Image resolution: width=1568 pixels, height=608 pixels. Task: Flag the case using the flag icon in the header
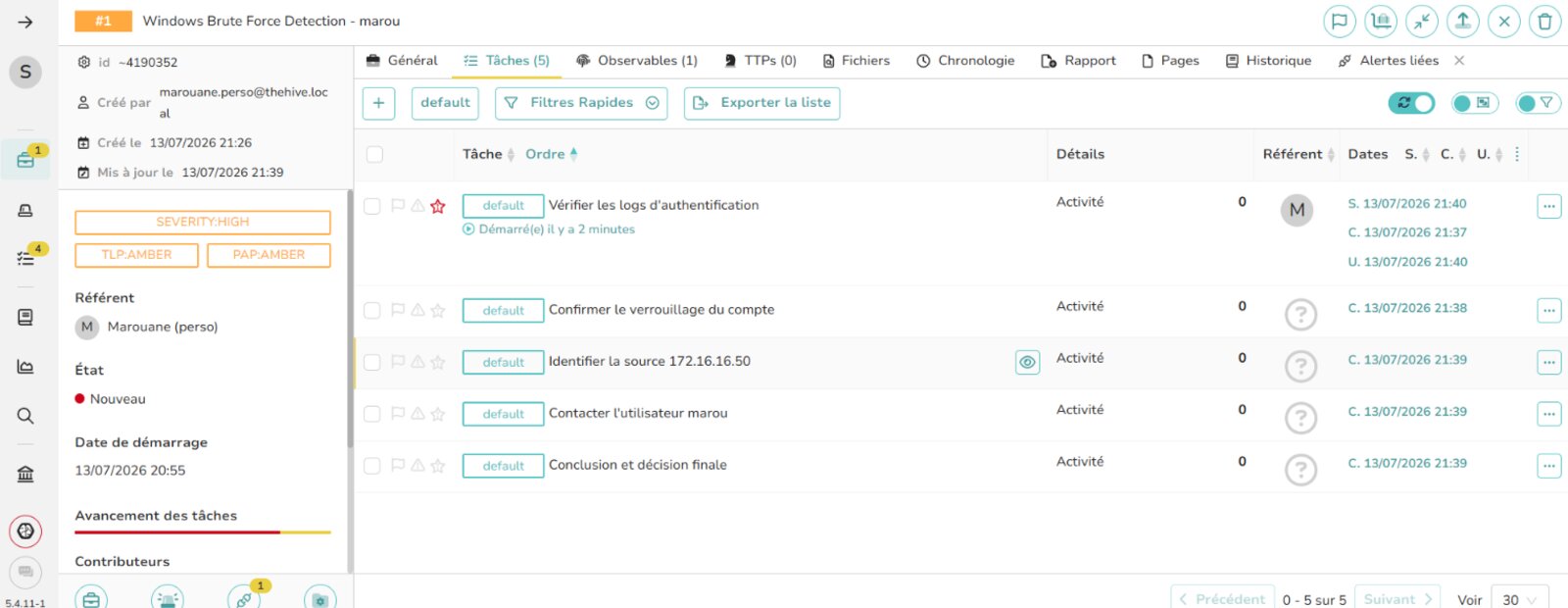1340,21
